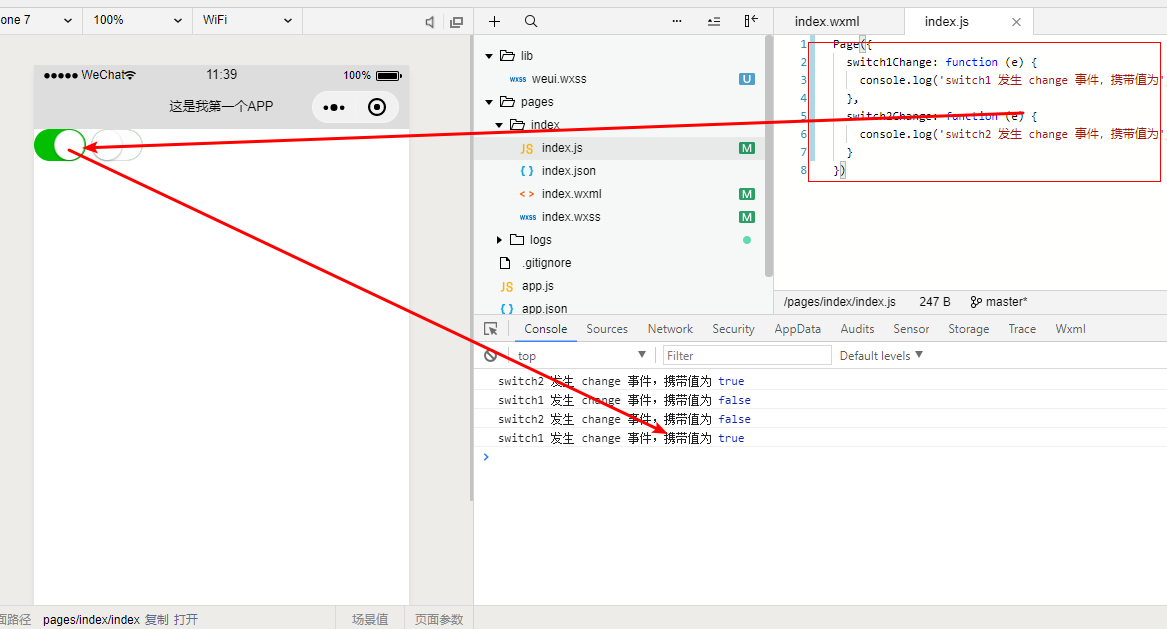1167x629 pixels.
Task: Open mini program capsule menu dots
Action: 334,107
